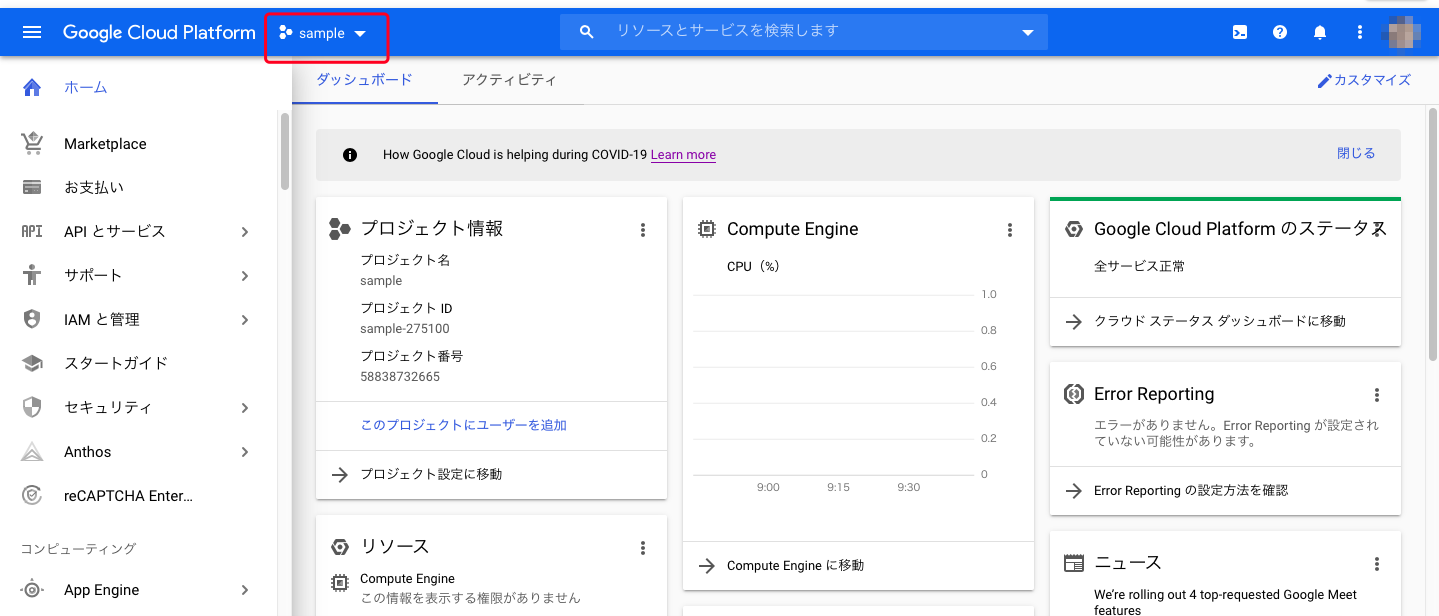Click the API icon in sidebar
Image resolution: width=1439 pixels, height=616 pixels.
[32, 231]
